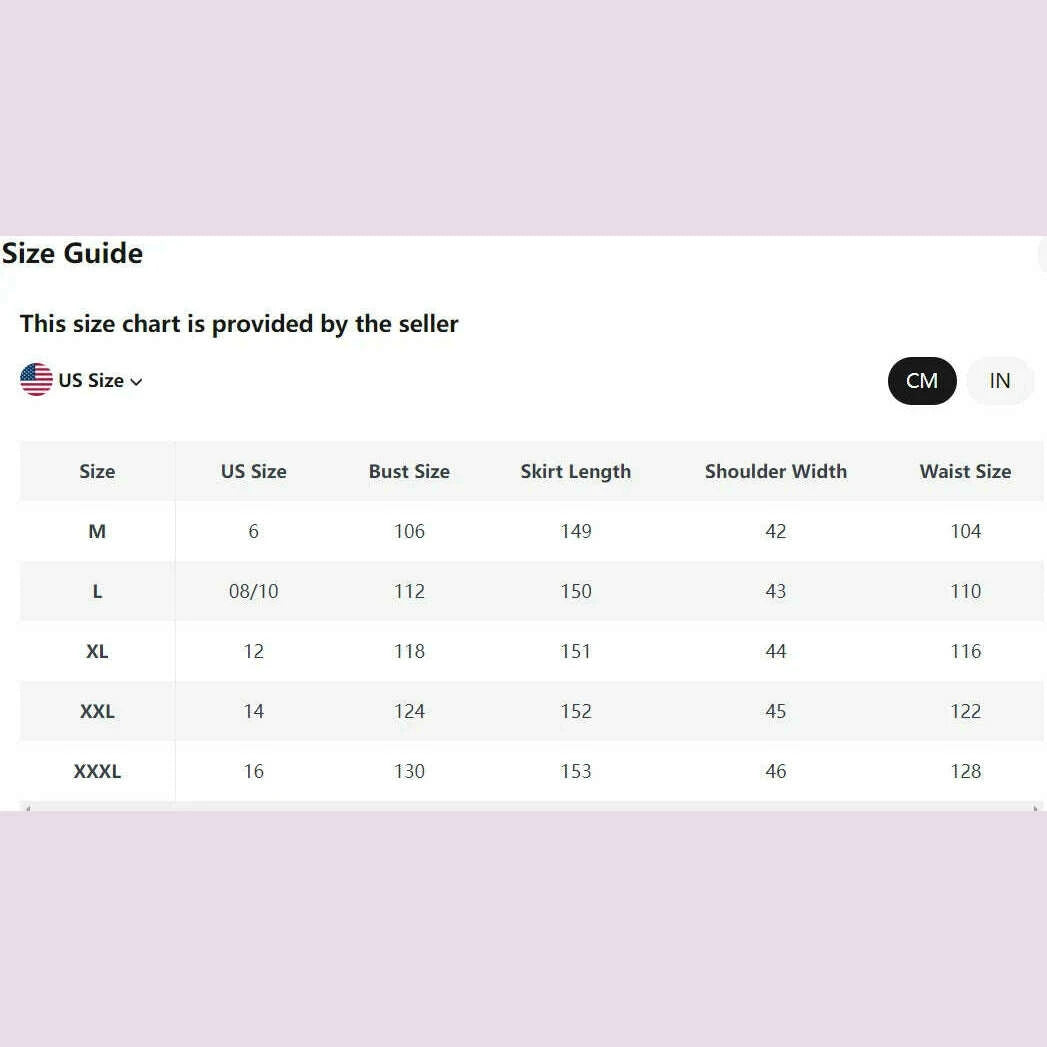Click the table's right scroll arrow

point(1036,808)
